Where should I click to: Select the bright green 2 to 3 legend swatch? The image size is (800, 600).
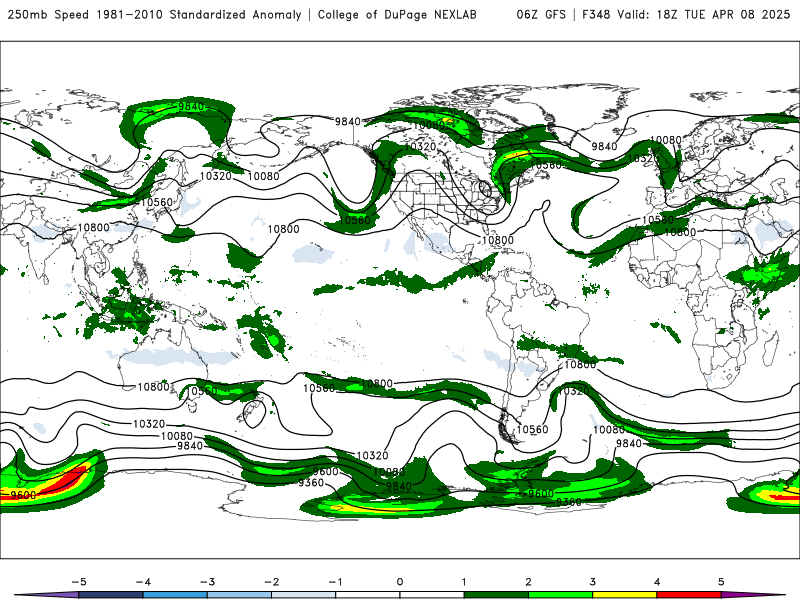point(561,595)
